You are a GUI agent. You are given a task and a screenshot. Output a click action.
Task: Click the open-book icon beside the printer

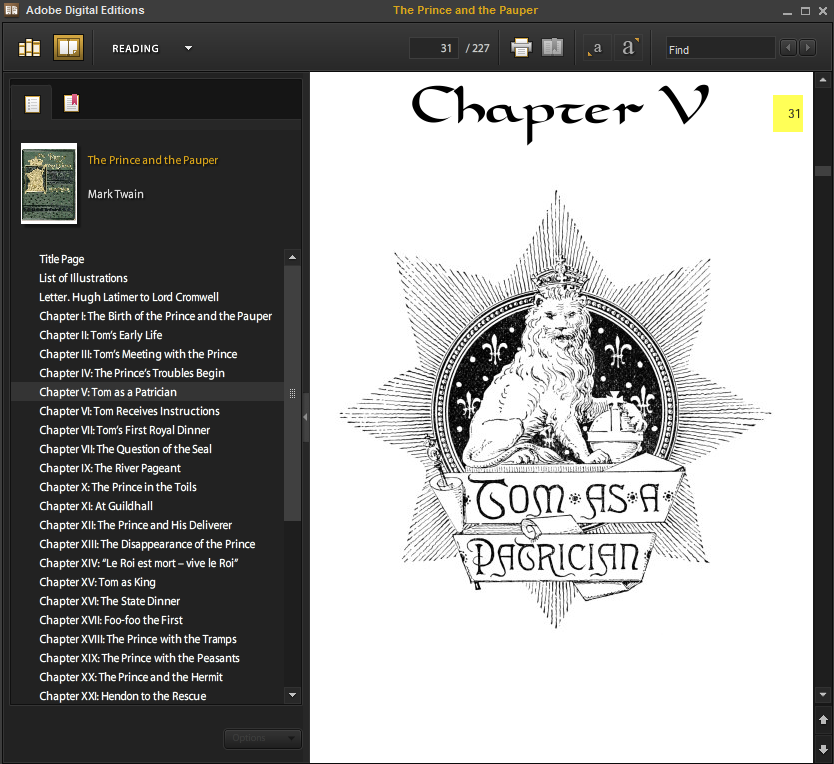552,48
